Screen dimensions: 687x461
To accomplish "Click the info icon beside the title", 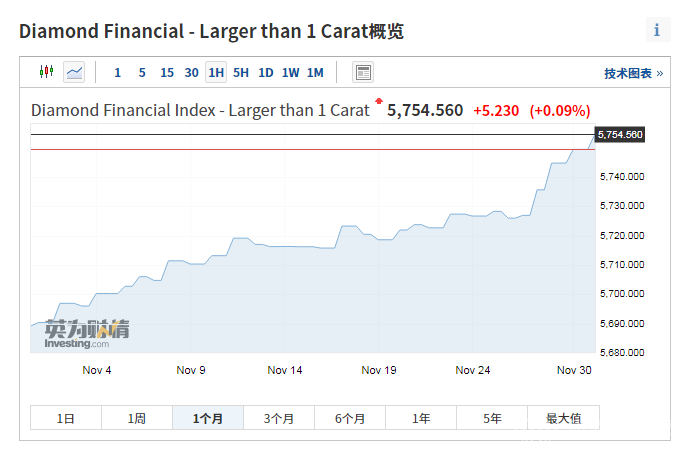I will click(657, 30).
